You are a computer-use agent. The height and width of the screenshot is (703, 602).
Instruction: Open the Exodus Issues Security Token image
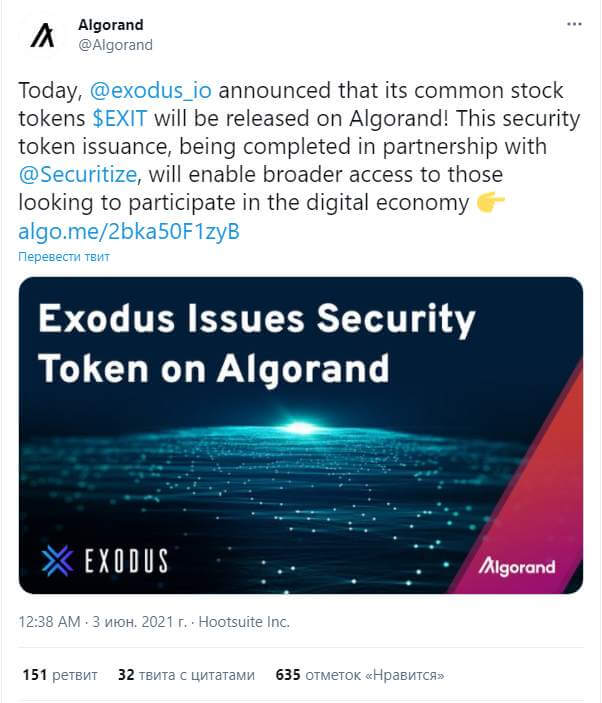coord(301,435)
